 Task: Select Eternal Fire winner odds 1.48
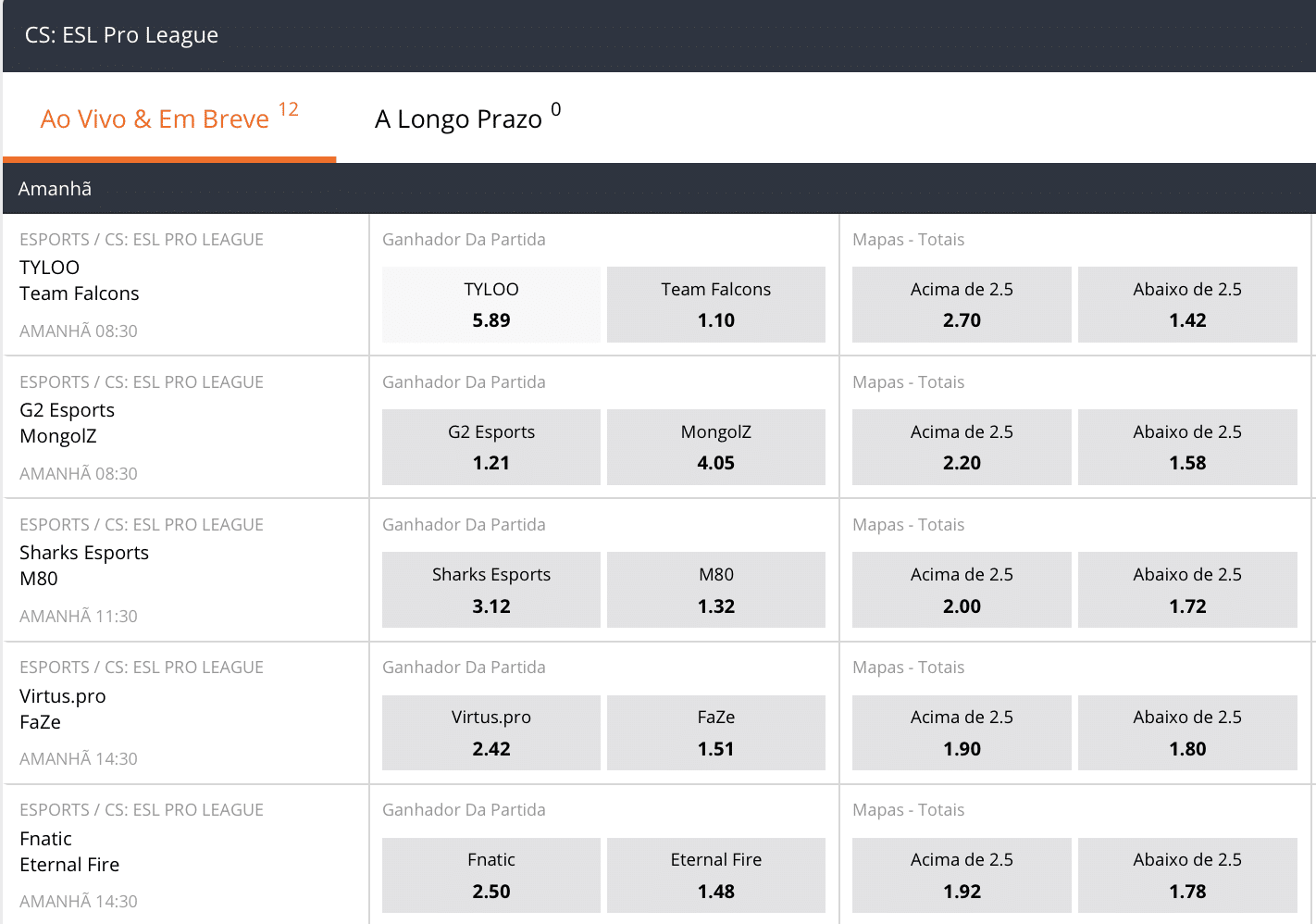click(x=716, y=875)
